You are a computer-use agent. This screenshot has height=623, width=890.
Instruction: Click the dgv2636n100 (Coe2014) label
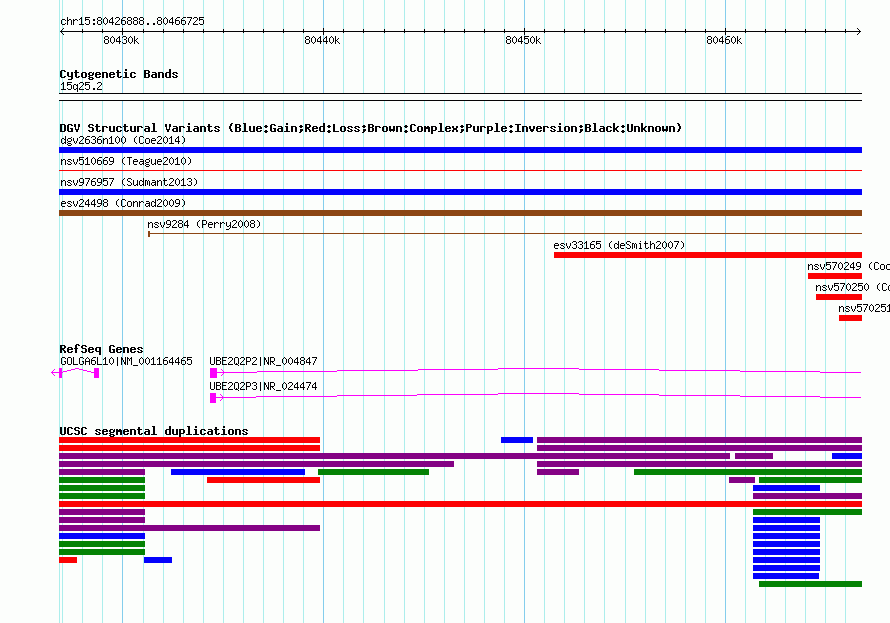[123, 140]
